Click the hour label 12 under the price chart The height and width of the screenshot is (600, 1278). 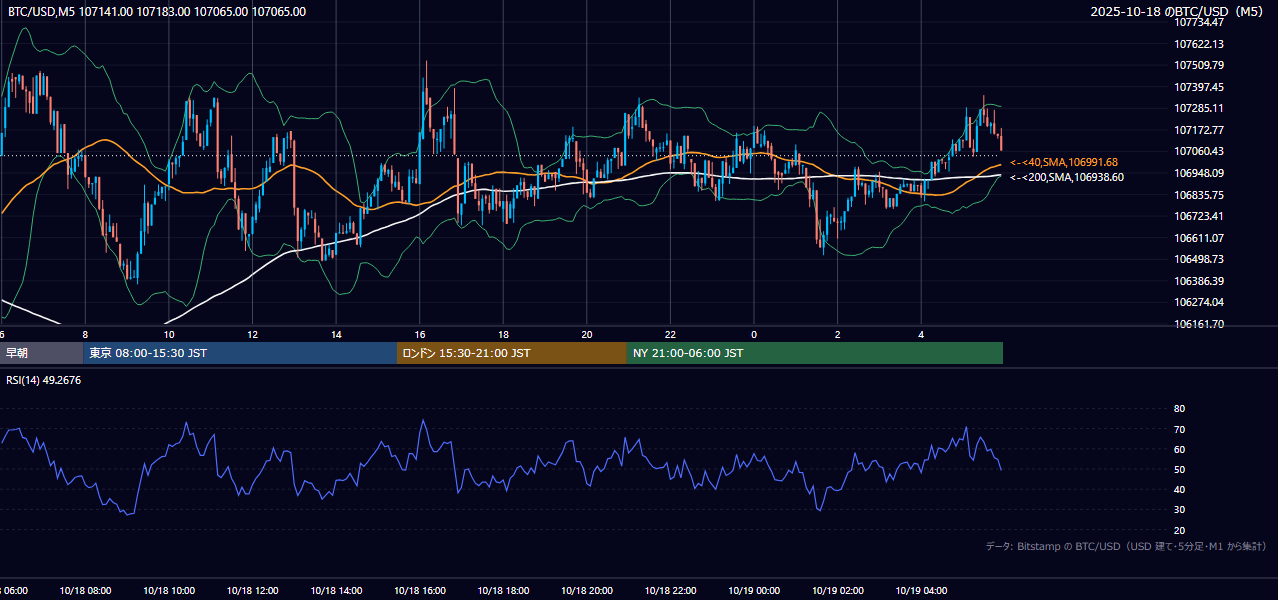pos(253,335)
